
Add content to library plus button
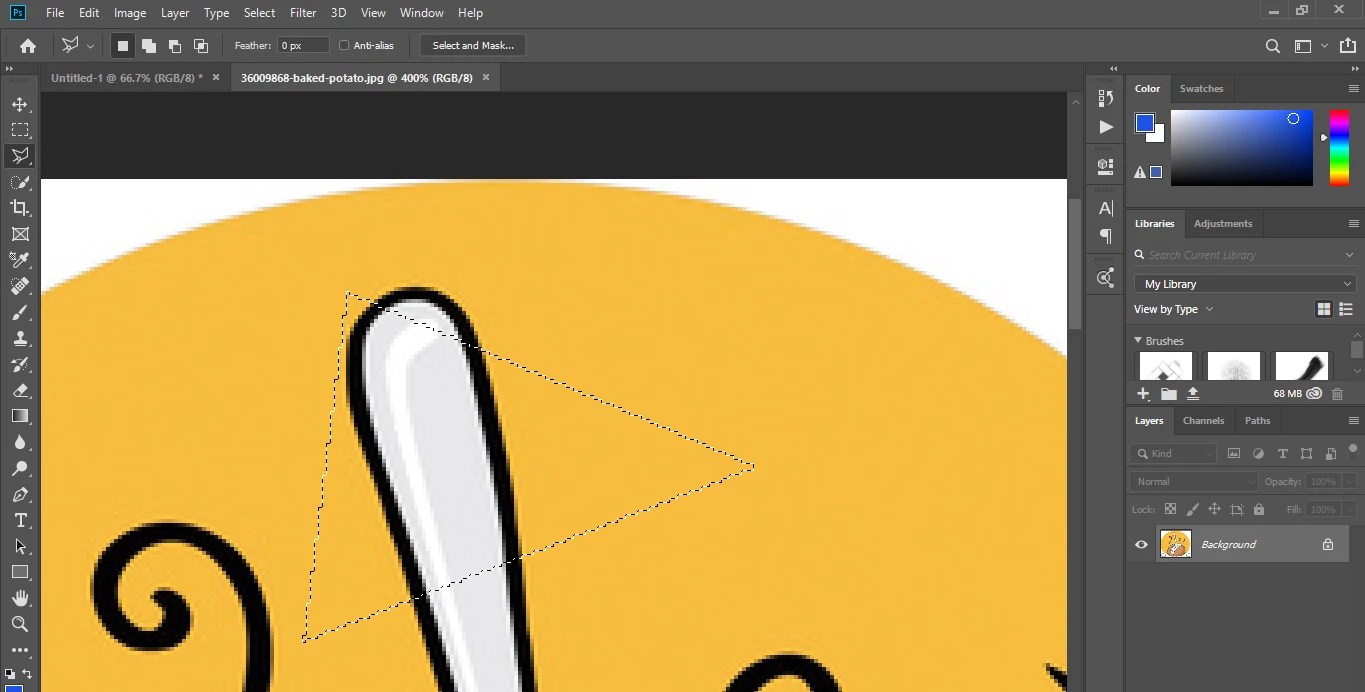click(1143, 394)
